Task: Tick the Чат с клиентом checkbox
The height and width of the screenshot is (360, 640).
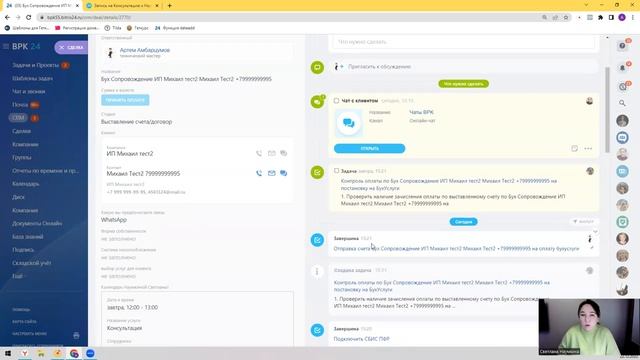Action: click(x=336, y=100)
